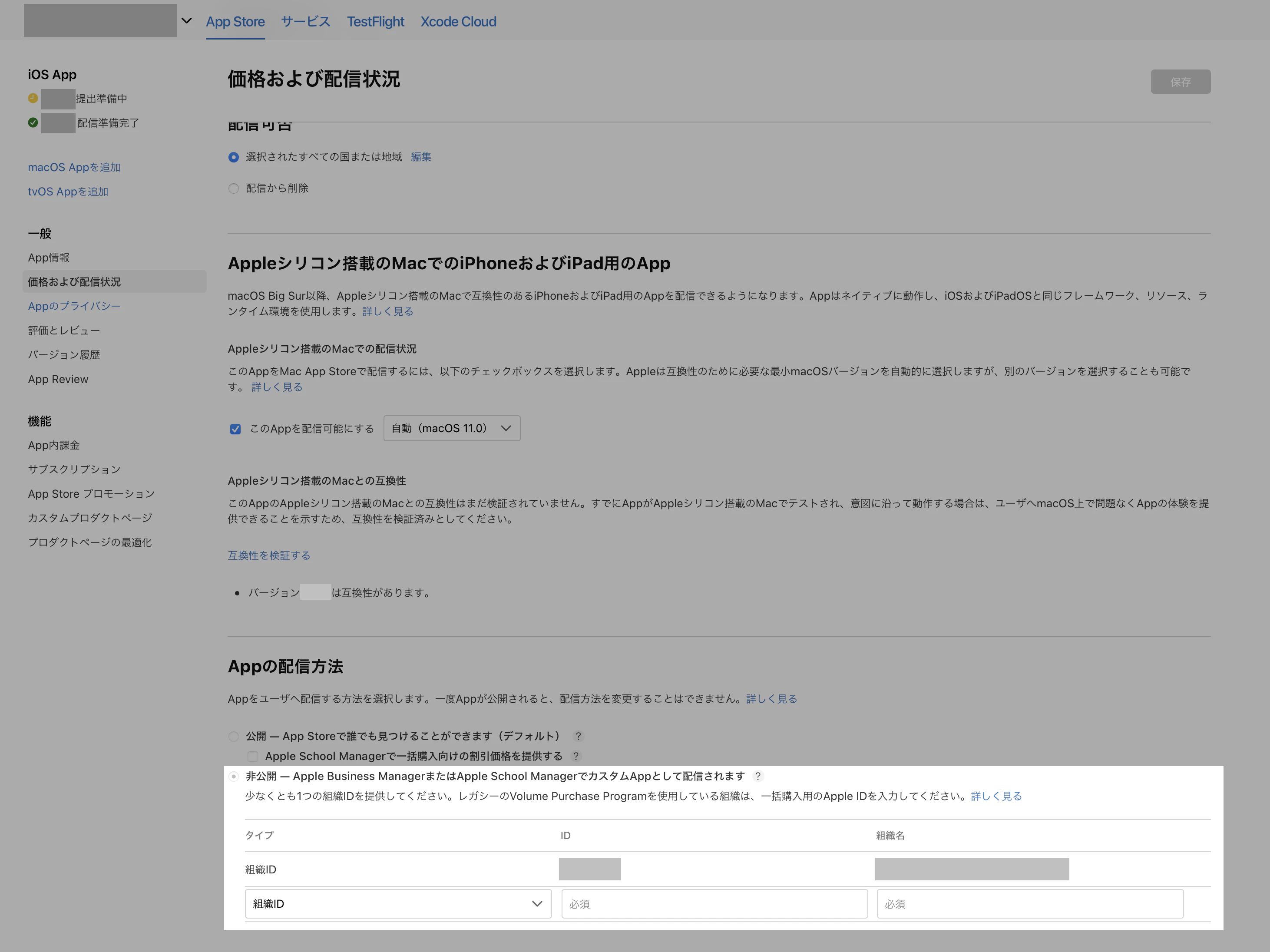Select 価格および配信状況 in the sidebar
This screenshot has width=1270, height=952.
(114, 282)
